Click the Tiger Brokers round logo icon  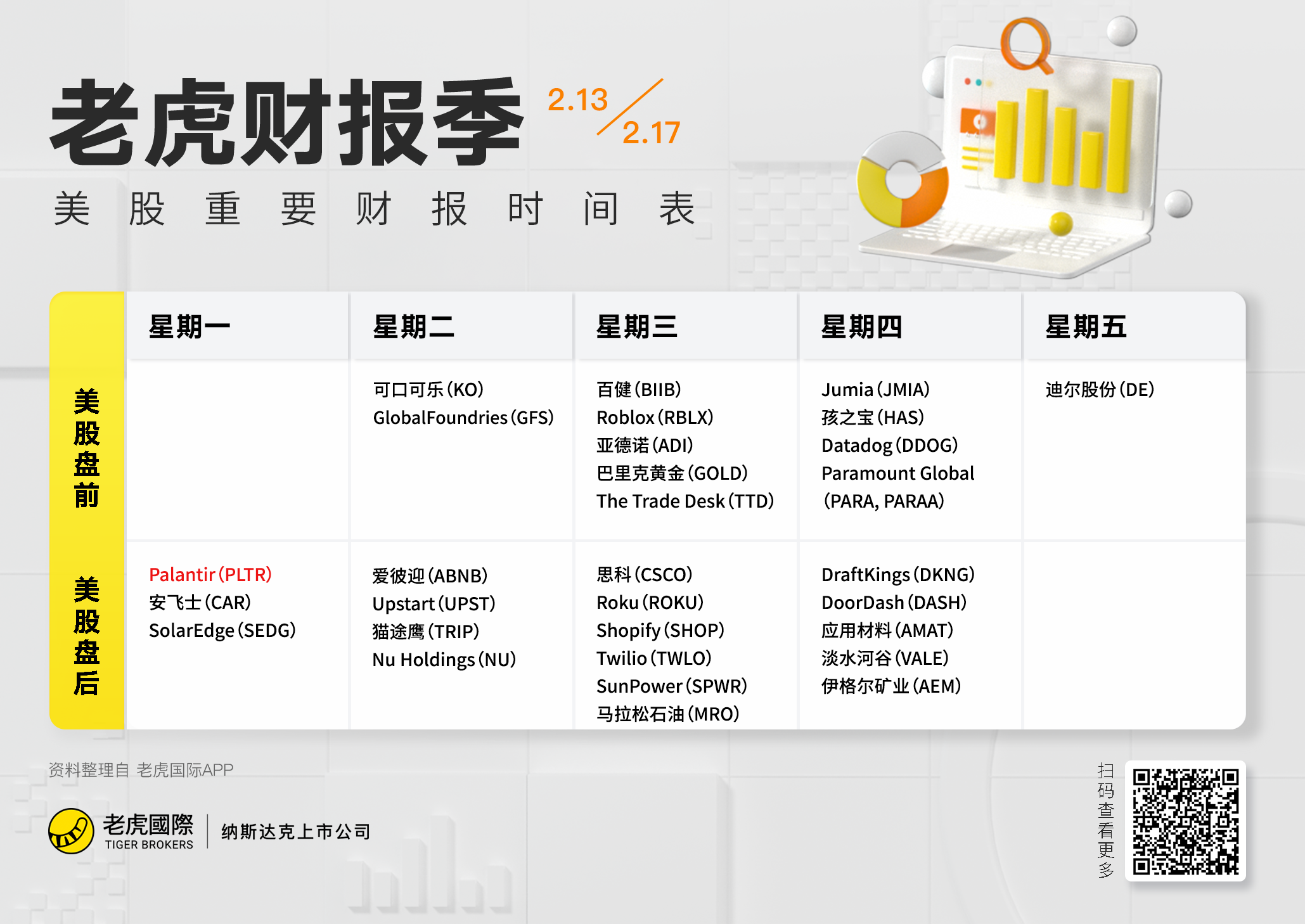coord(71,831)
